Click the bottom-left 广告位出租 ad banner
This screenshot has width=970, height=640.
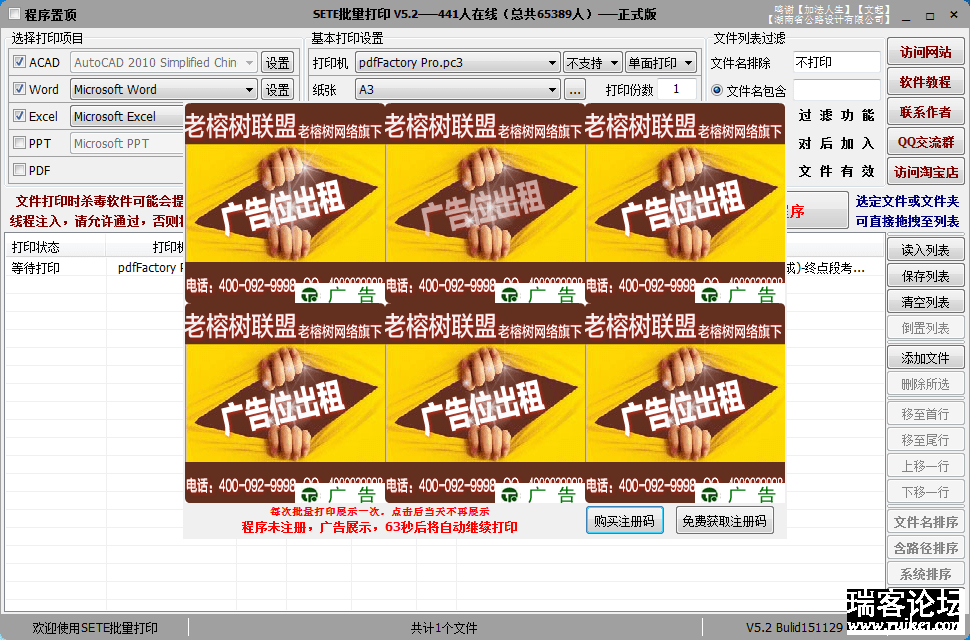pos(285,403)
